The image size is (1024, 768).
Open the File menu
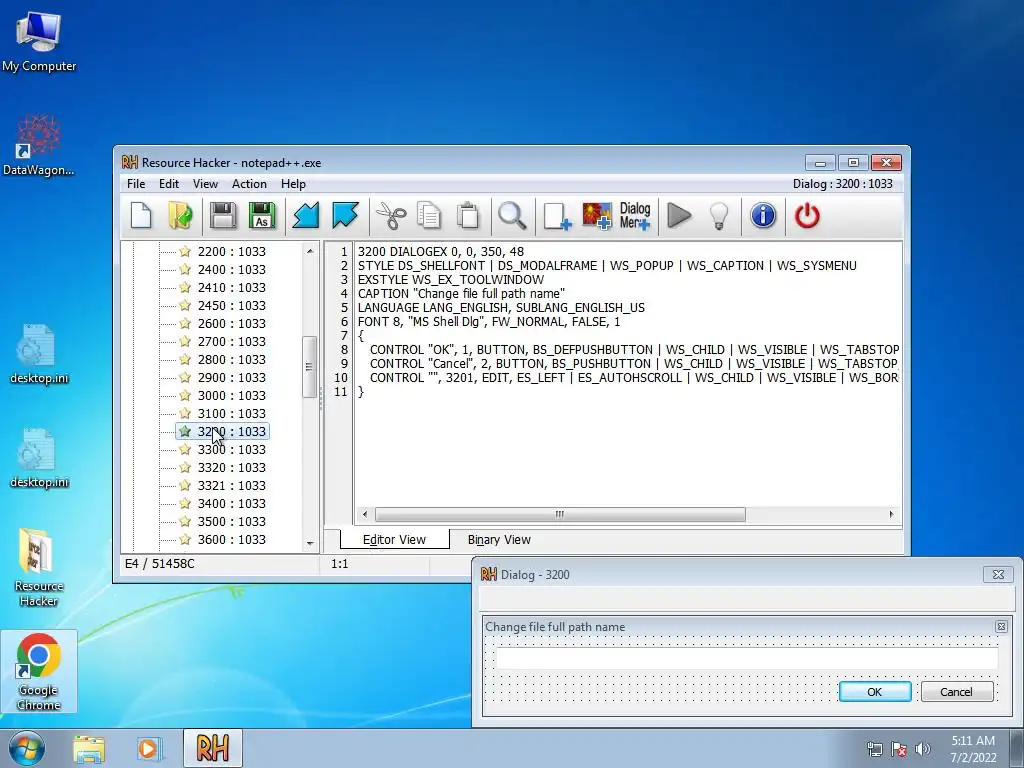coord(136,184)
